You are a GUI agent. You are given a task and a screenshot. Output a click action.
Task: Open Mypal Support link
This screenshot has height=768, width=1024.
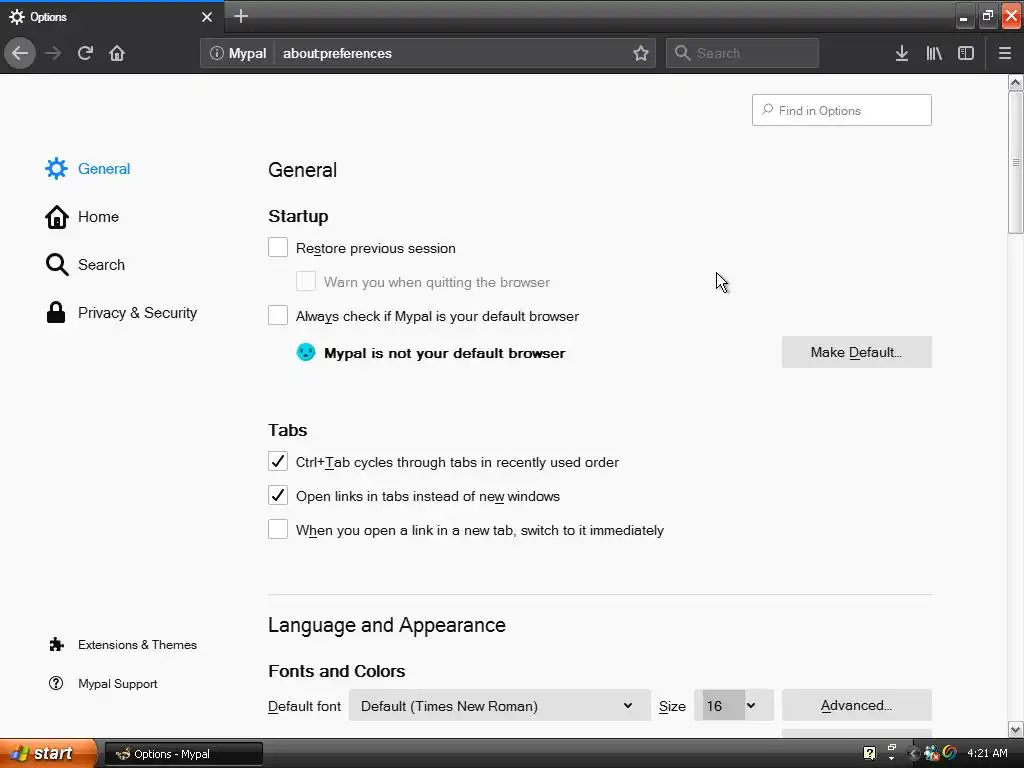click(103, 684)
